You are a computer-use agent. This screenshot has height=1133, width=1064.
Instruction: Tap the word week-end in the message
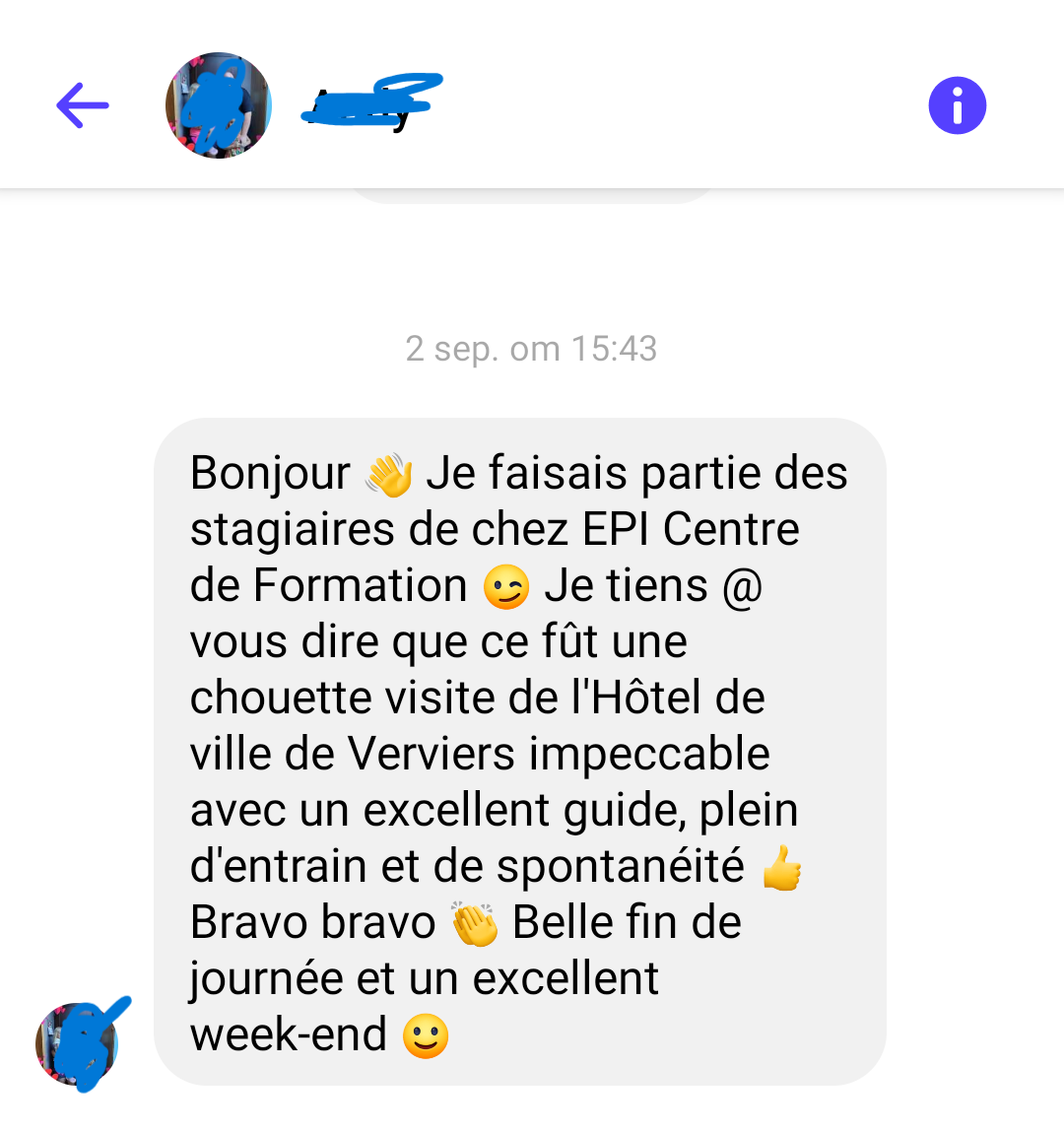[289, 1034]
